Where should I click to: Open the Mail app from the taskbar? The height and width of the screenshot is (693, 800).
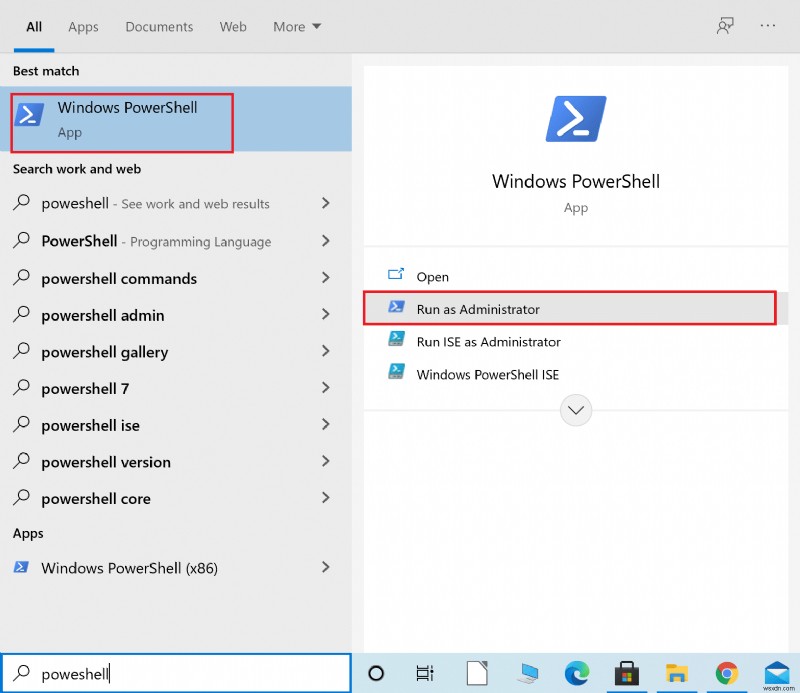[777, 672]
